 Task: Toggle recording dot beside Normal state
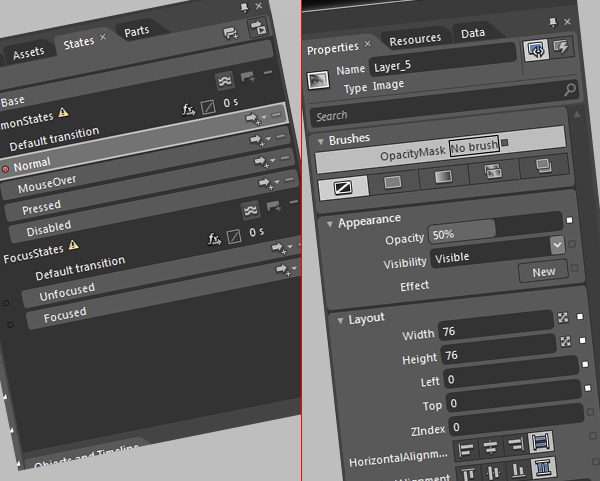pos(5,169)
